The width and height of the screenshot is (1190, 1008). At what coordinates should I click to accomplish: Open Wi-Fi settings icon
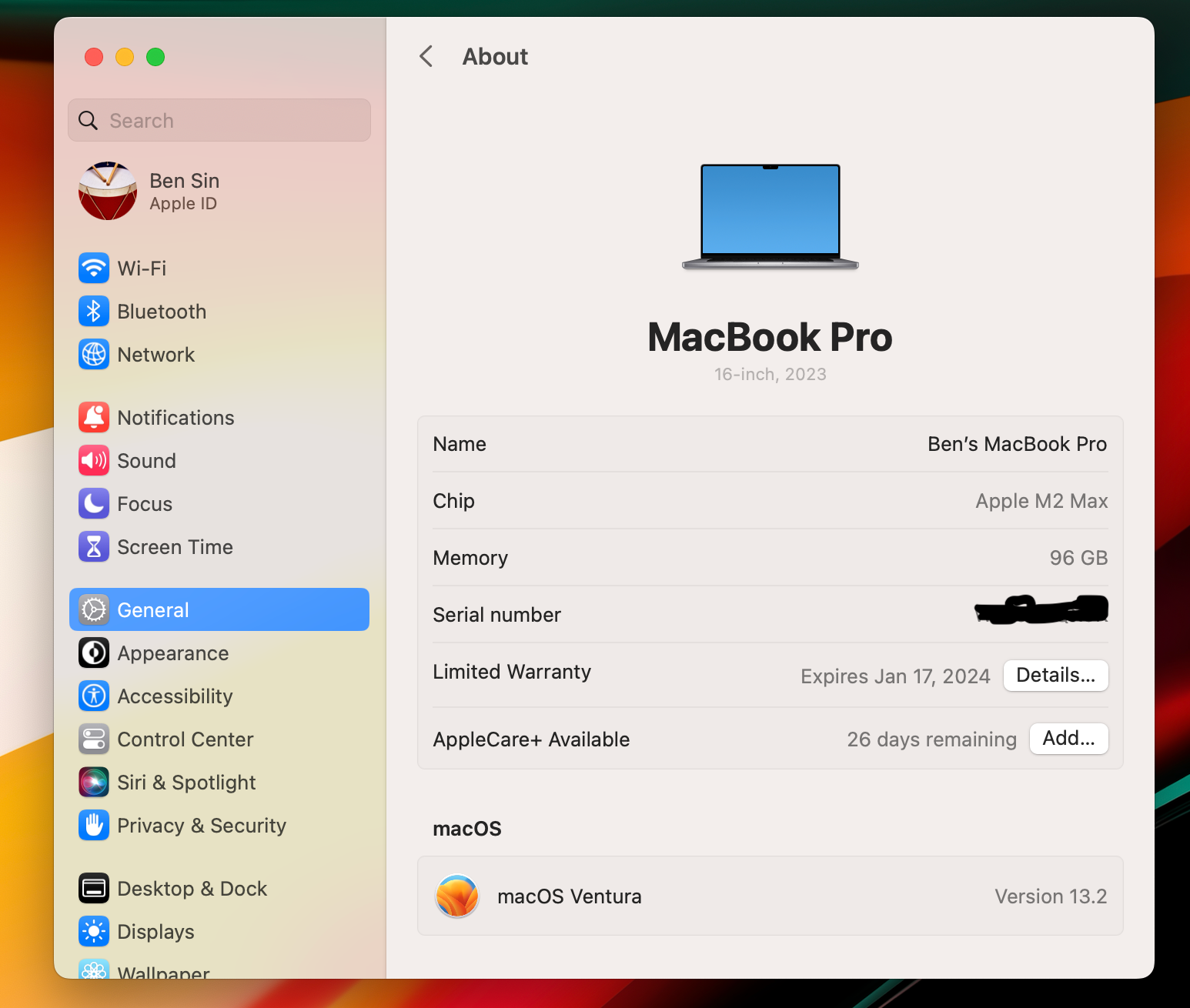pyautogui.click(x=94, y=269)
